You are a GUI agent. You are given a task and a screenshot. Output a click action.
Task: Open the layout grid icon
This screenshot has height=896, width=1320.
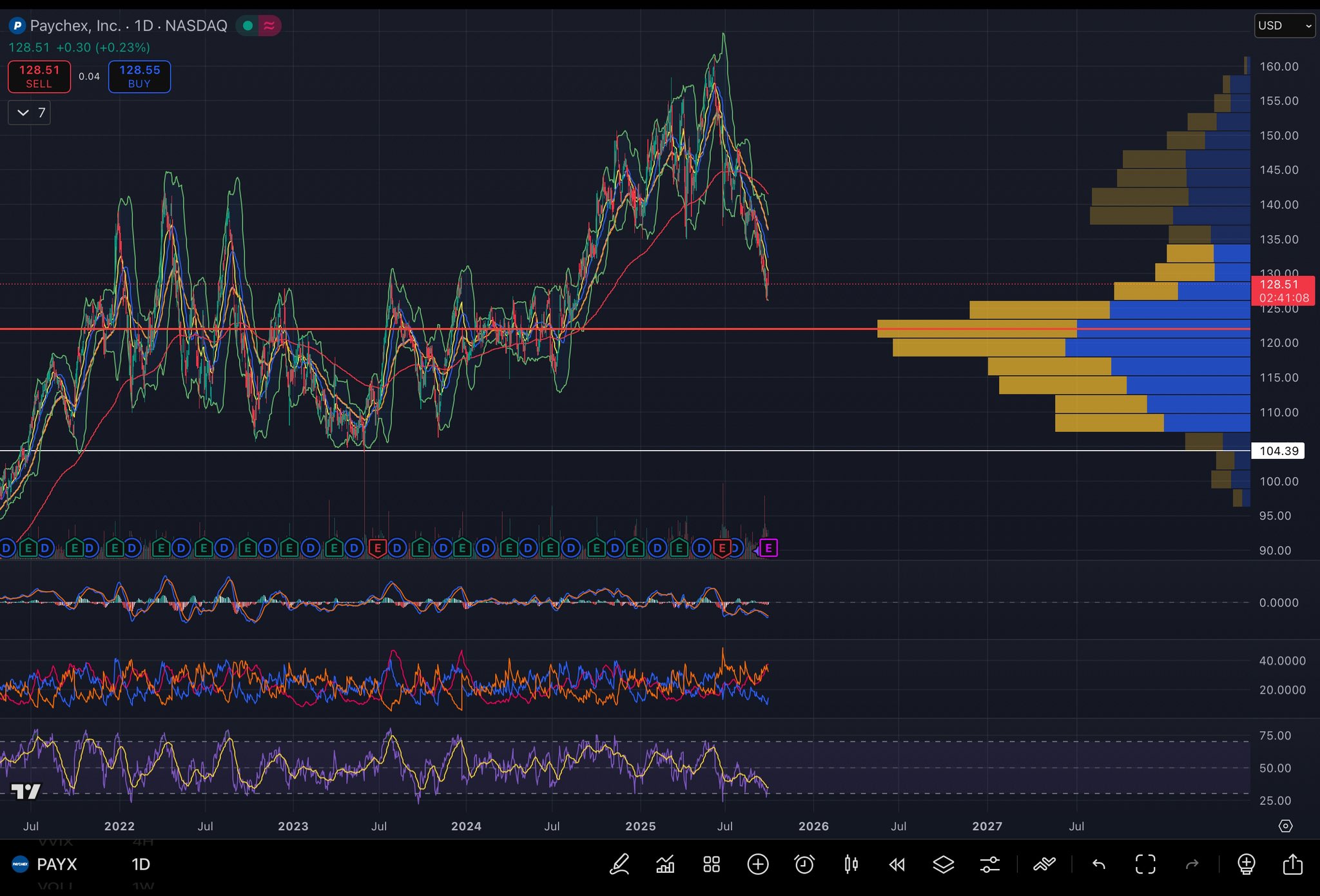coord(712,864)
